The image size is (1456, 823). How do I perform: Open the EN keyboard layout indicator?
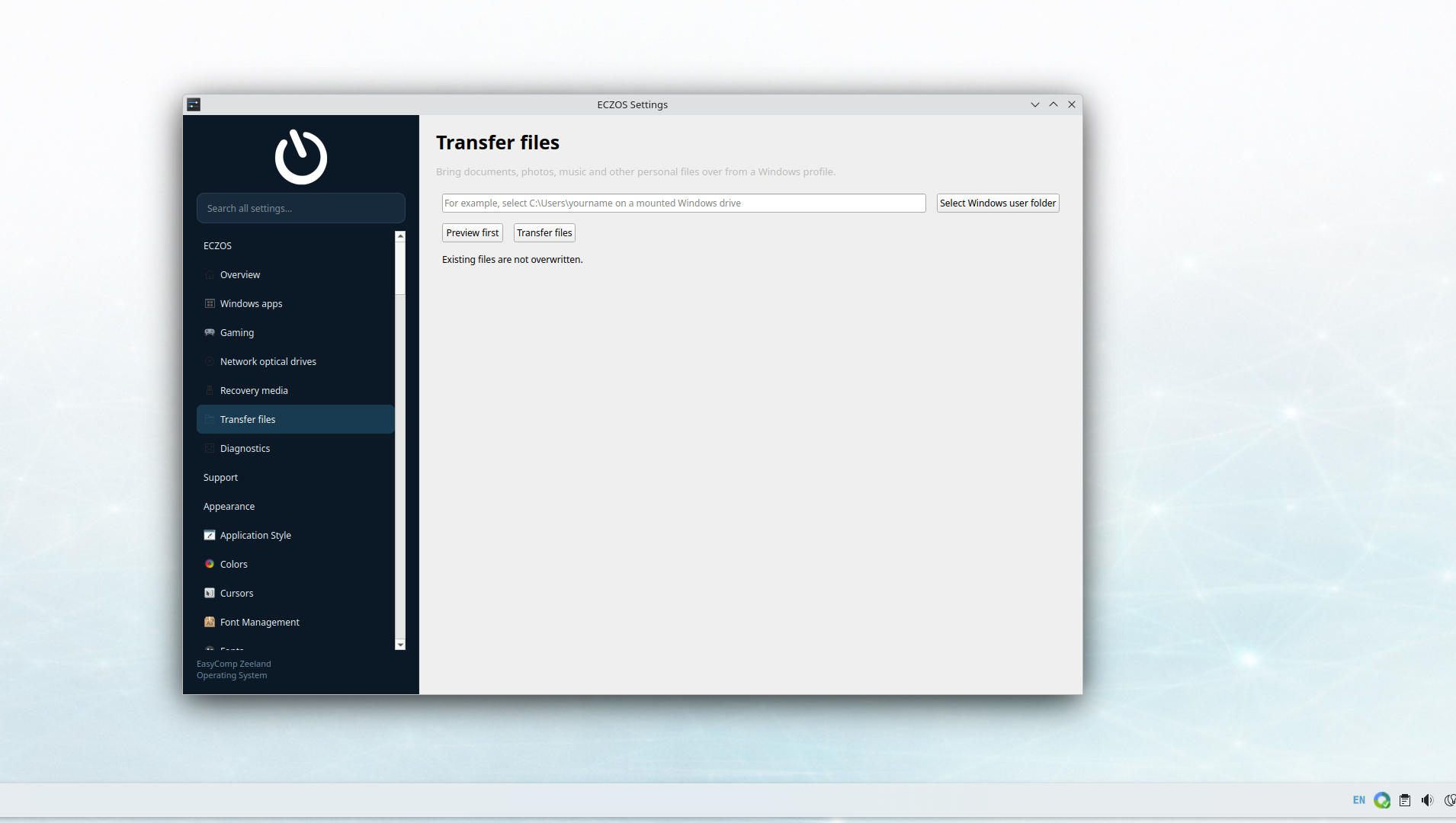[1359, 800]
